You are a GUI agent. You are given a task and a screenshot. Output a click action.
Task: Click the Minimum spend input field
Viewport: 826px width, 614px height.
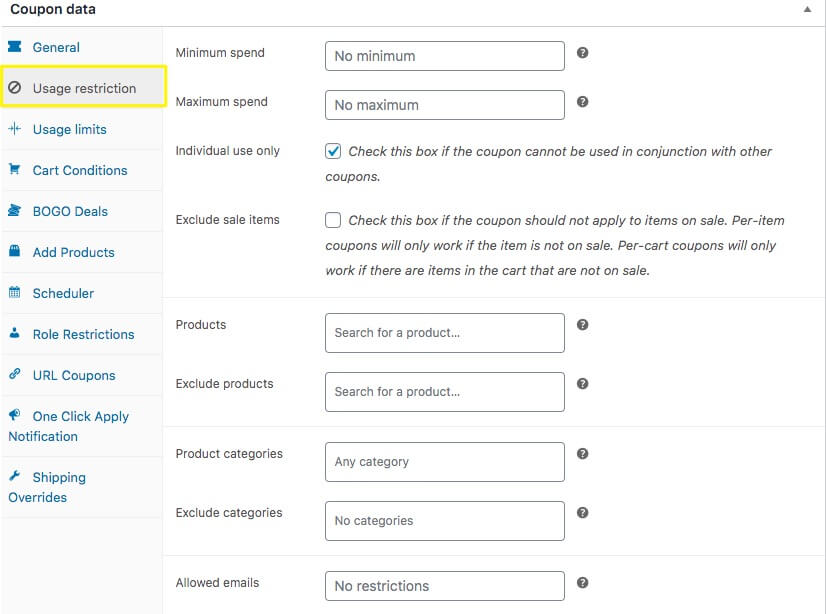click(444, 56)
